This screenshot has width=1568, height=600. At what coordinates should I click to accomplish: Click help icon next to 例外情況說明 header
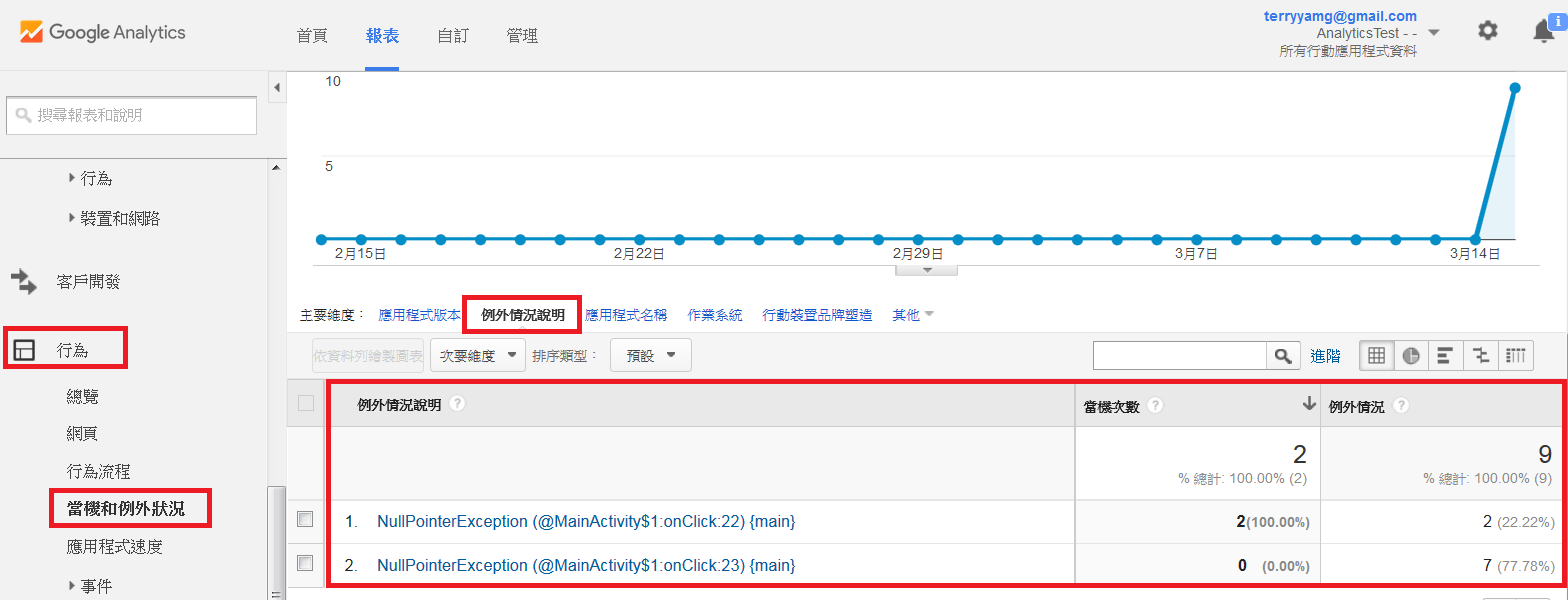pos(457,404)
